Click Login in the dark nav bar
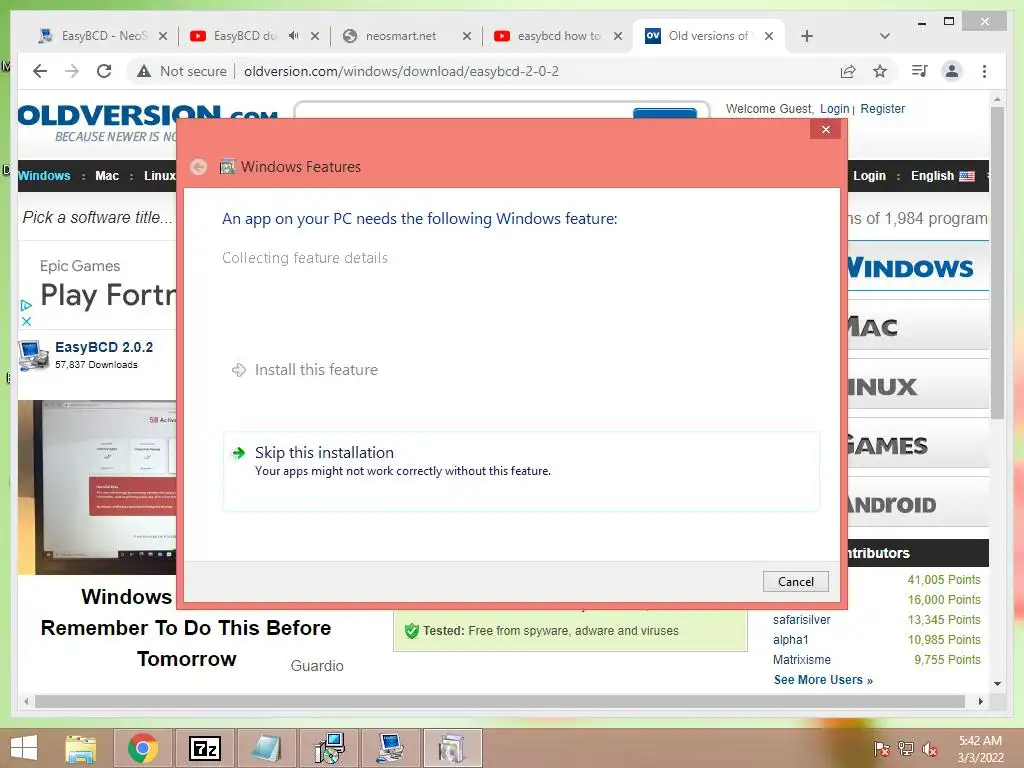This screenshot has height=768, width=1024. click(x=869, y=176)
